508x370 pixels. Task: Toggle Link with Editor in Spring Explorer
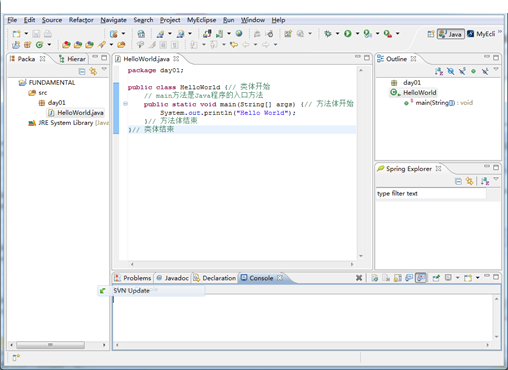[x=469, y=181]
